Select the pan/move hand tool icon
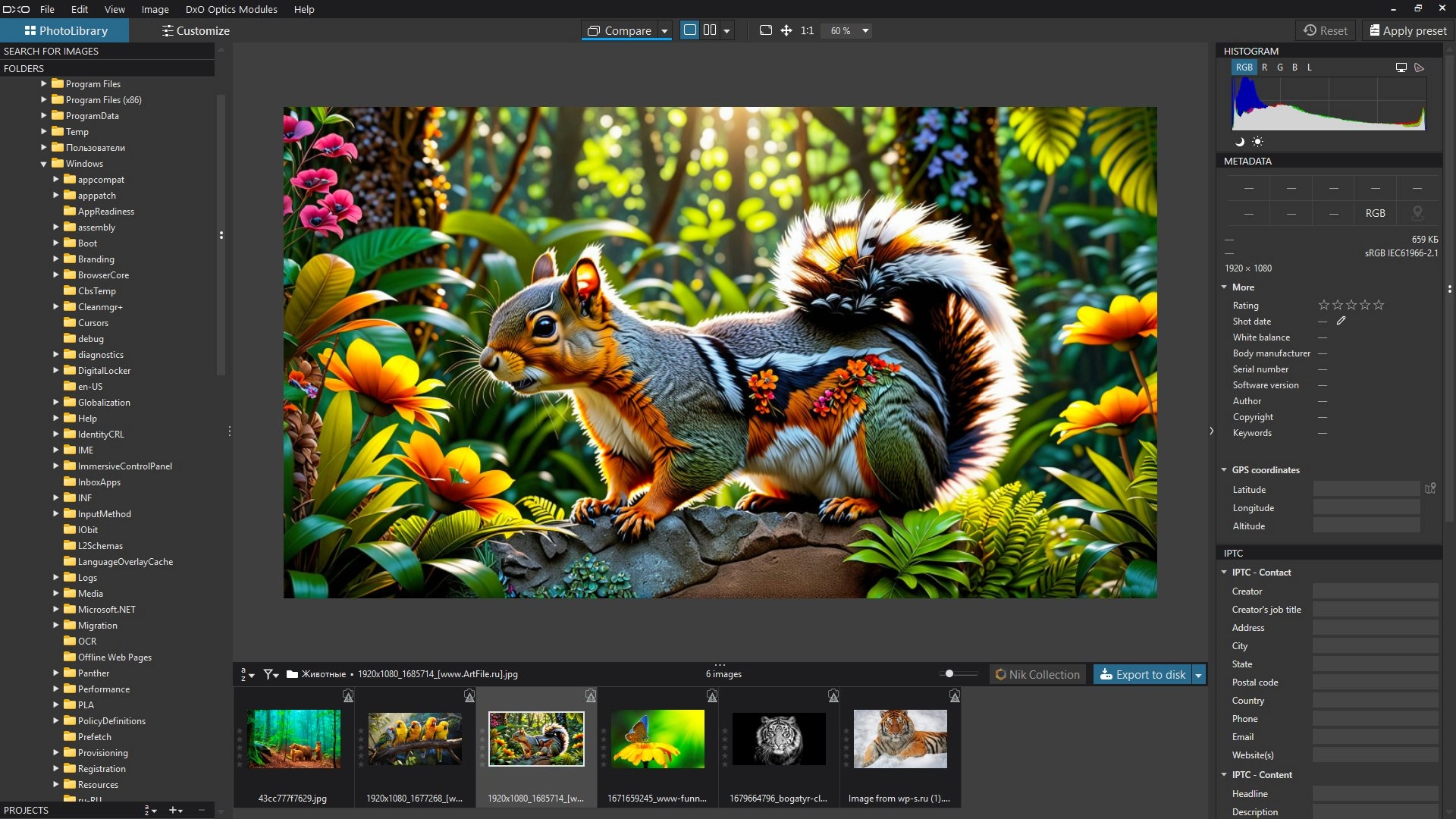This screenshot has height=819, width=1456. click(786, 30)
